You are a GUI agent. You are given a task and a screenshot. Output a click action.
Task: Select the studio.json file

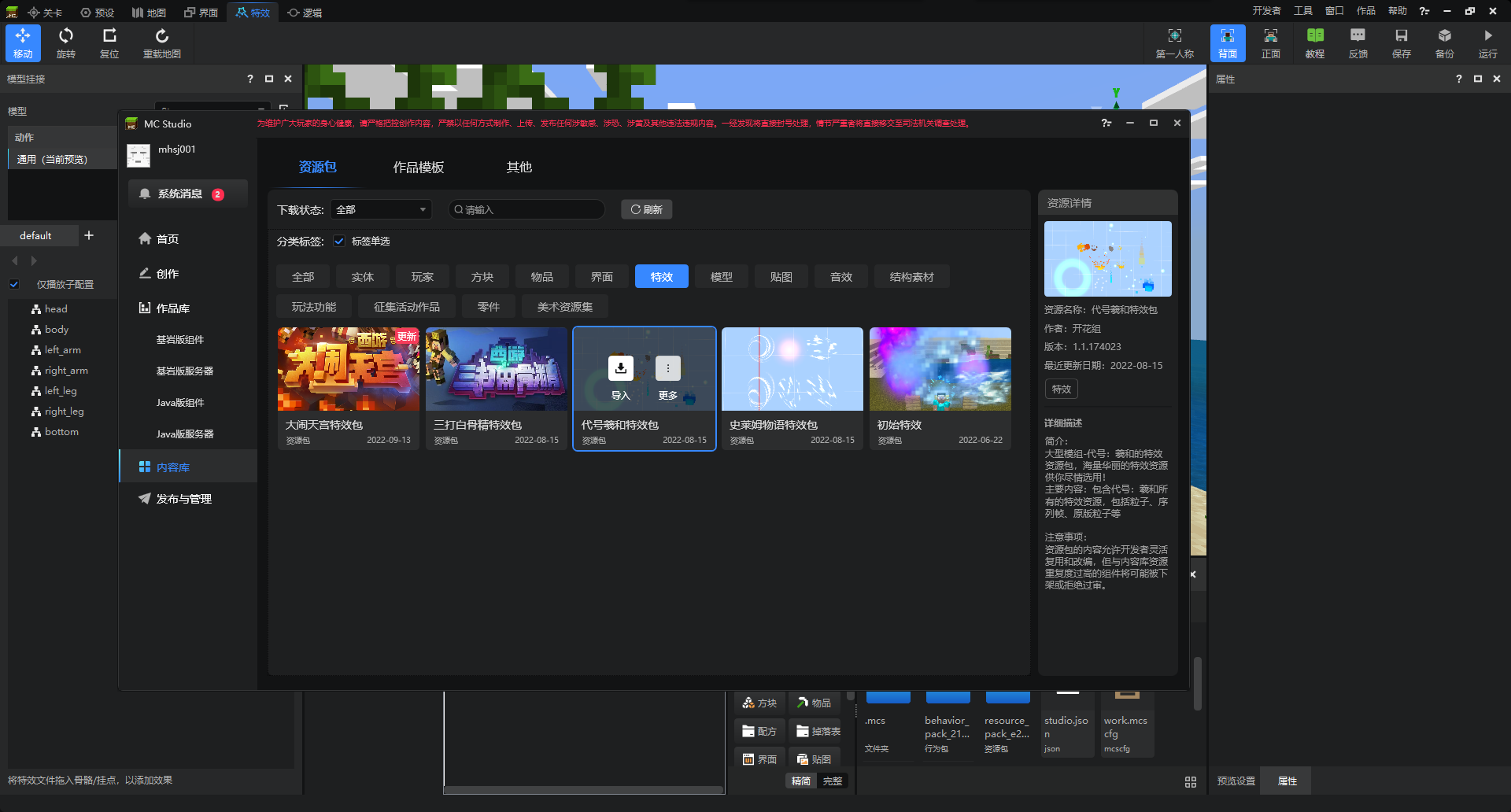(x=1067, y=724)
